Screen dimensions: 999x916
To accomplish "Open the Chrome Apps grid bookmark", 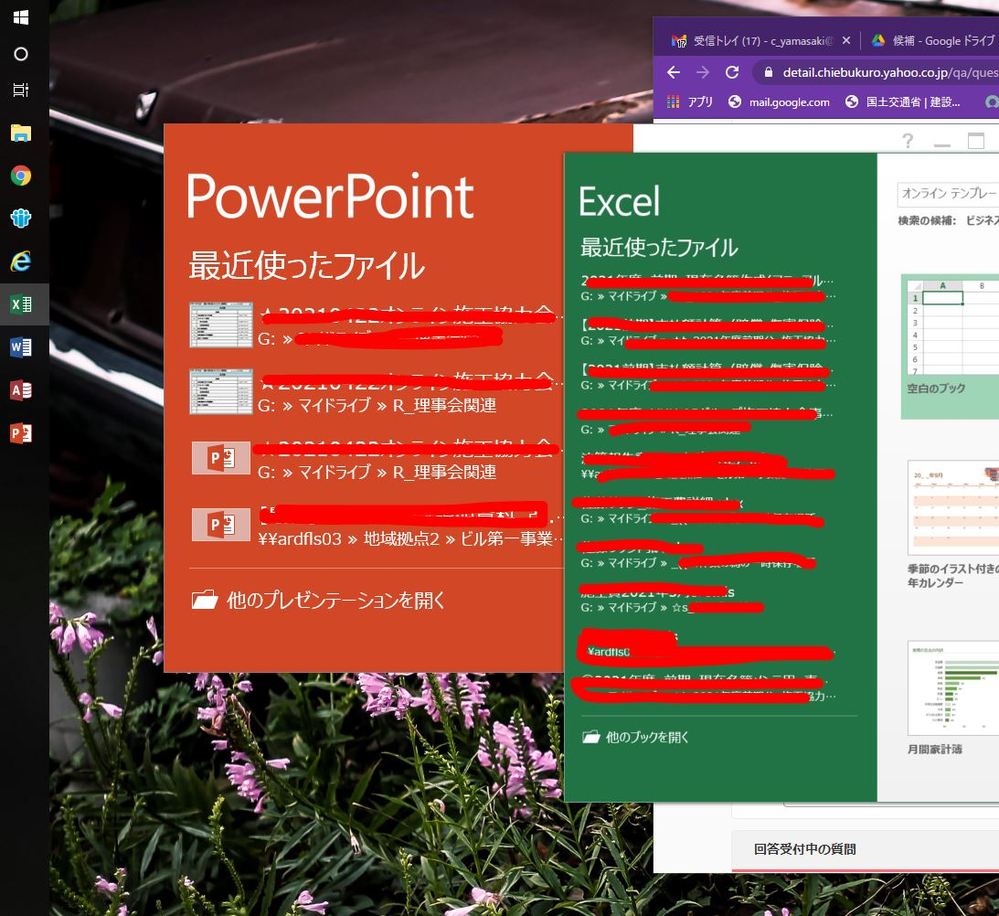I will 690,101.
